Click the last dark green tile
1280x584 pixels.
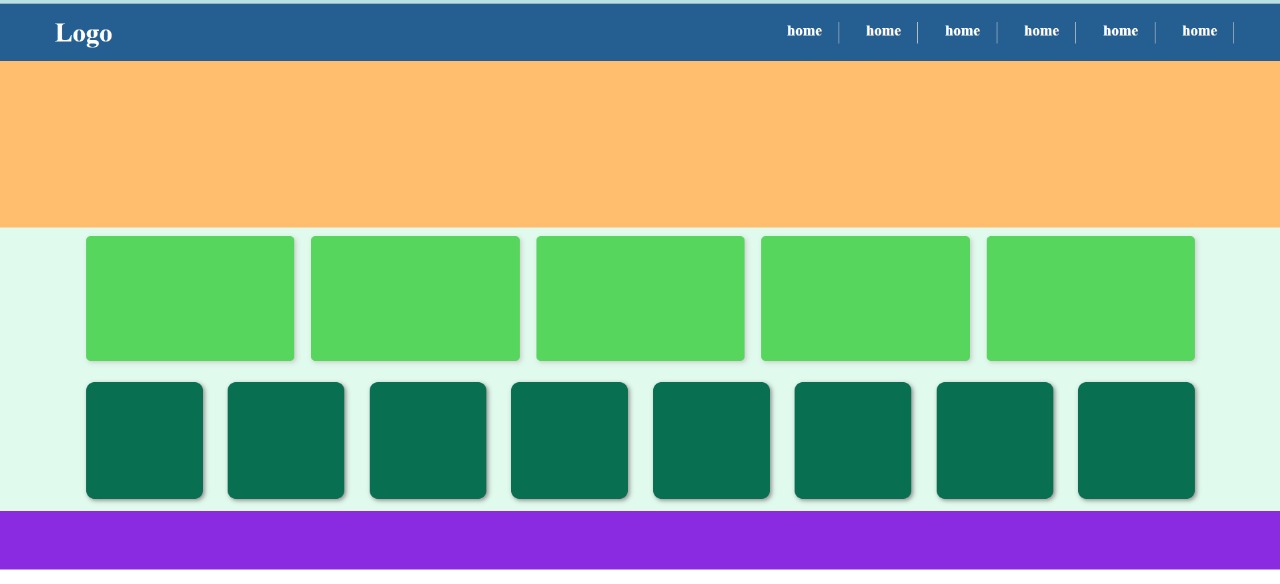[x=1136, y=440]
